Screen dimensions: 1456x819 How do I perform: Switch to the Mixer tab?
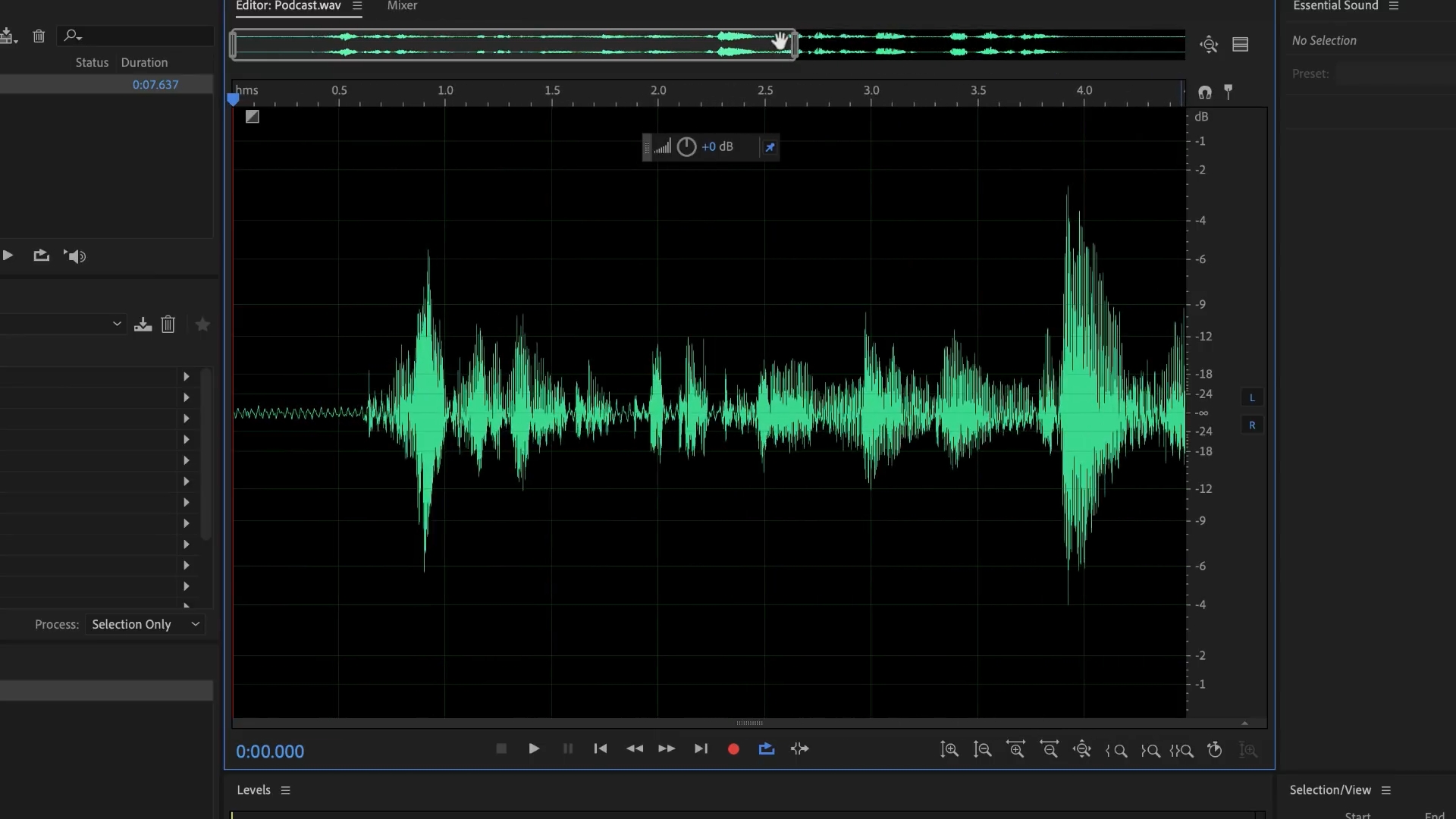[x=402, y=6]
